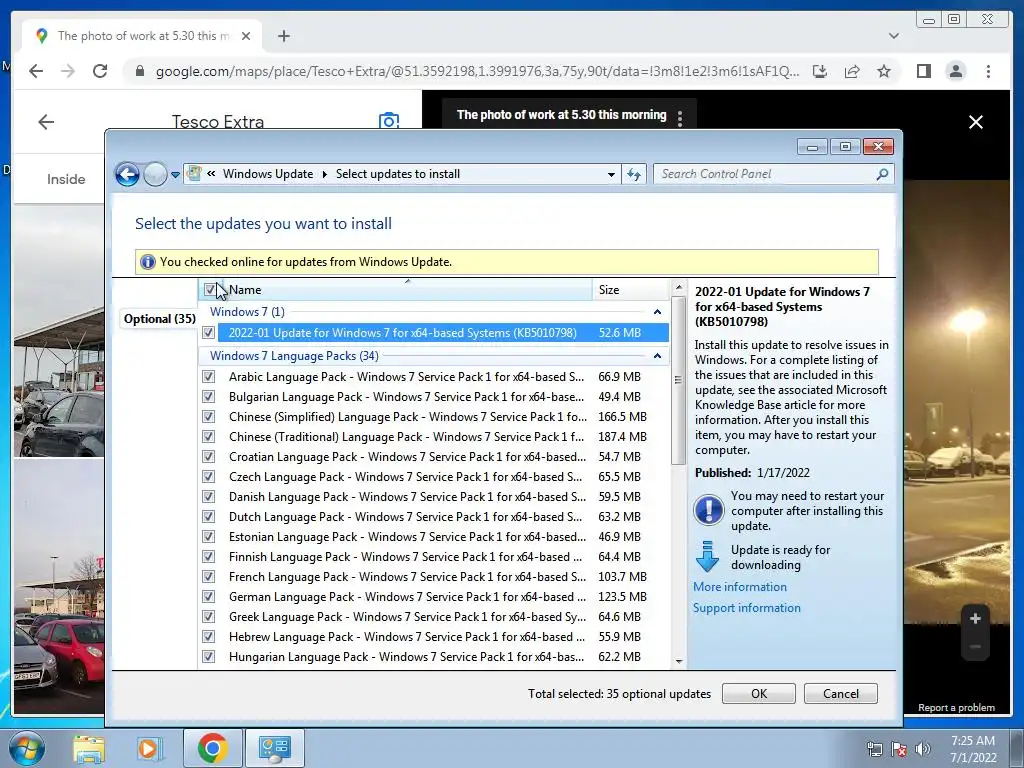Uncheck the Dutch Language Pack checkbox
Image resolution: width=1024 pixels, height=768 pixels.
(x=208, y=517)
